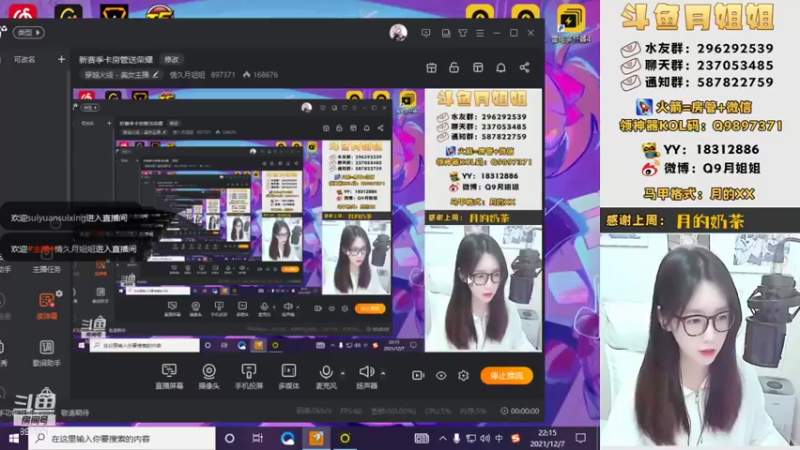
Task: Open the gift box icon in room header
Action: coord(431,67)
